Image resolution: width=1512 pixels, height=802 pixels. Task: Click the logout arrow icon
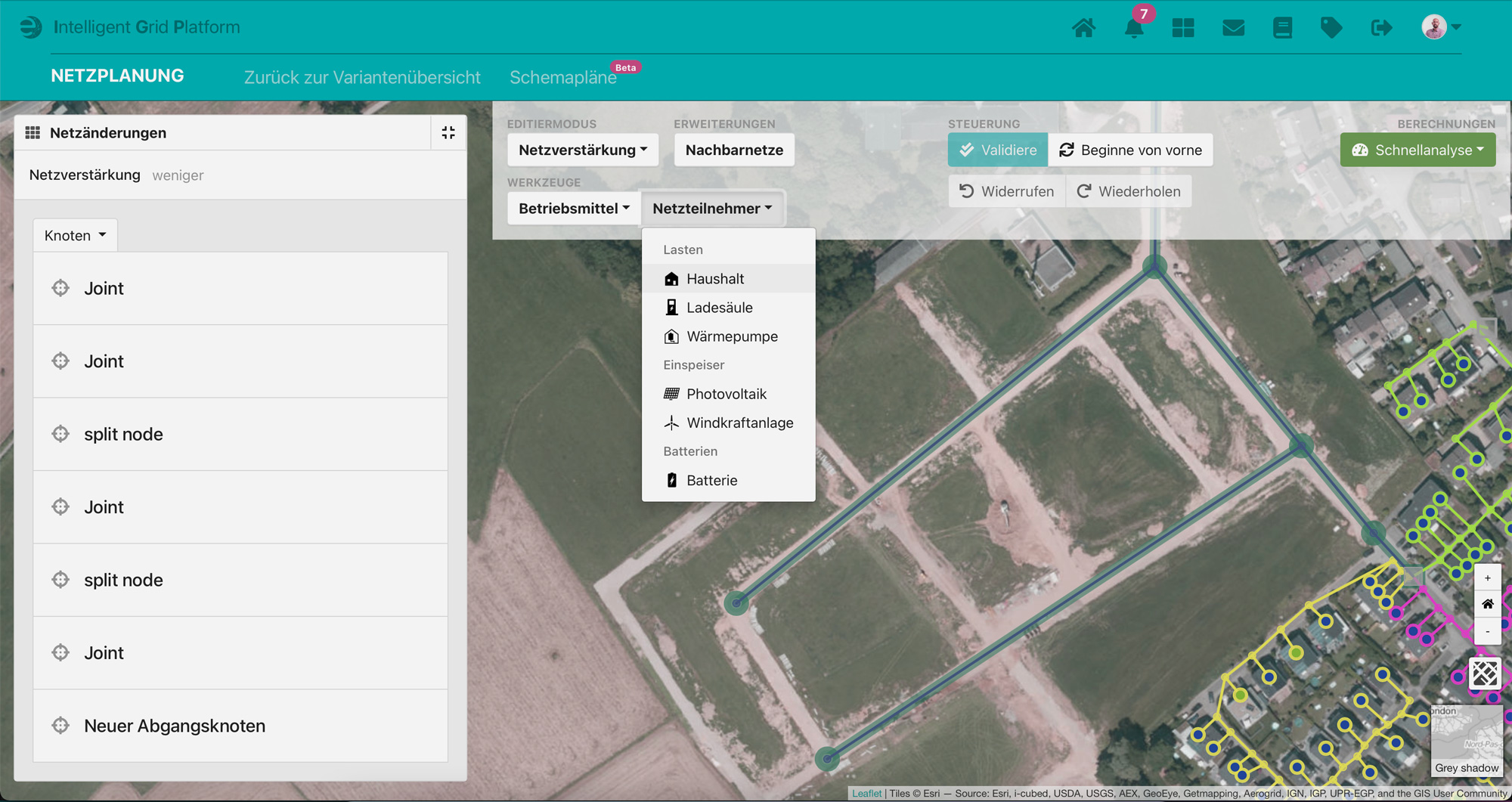[x=1380, y=28]
